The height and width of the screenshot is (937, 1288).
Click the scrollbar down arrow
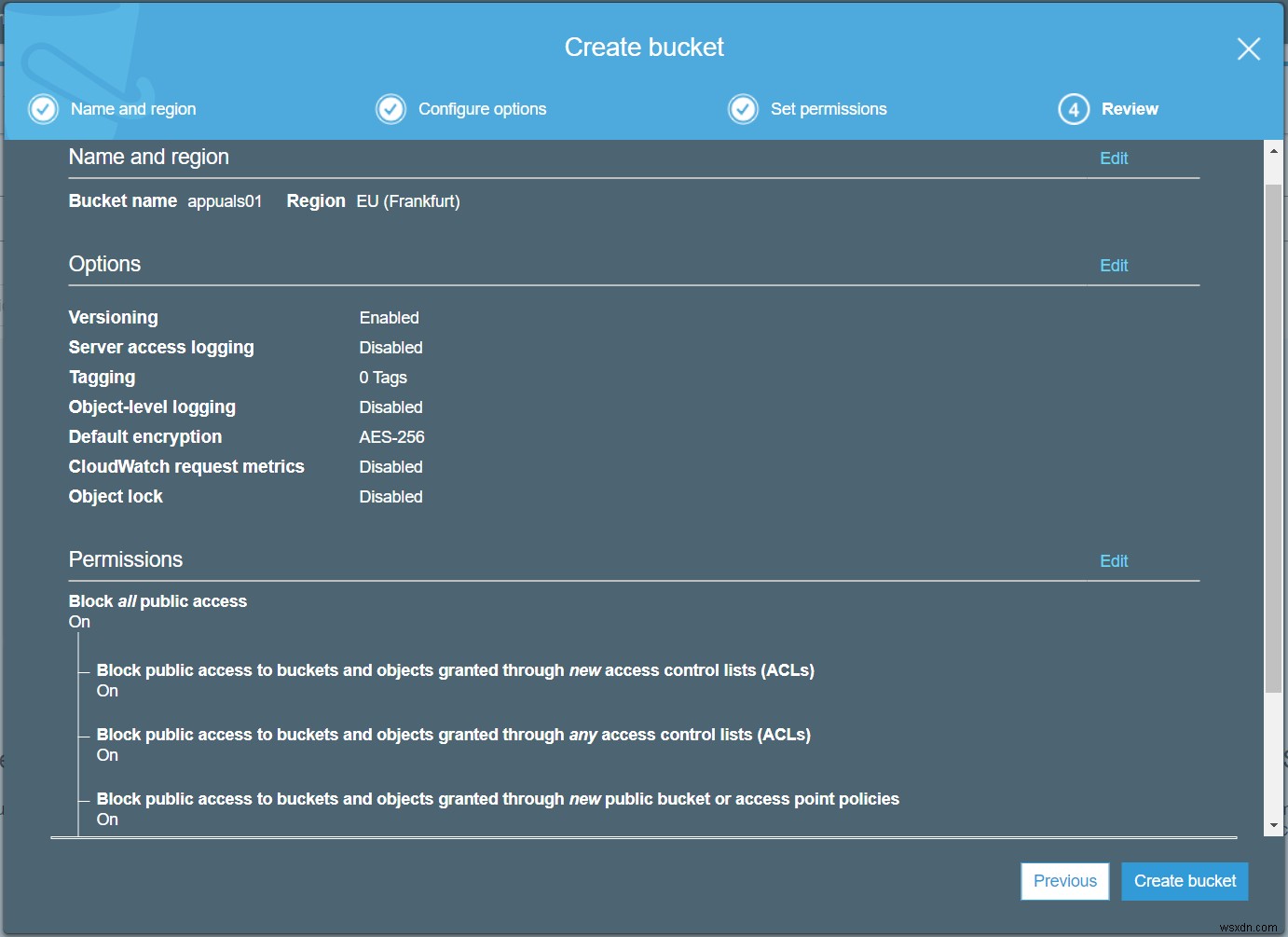pos(1275,824)
